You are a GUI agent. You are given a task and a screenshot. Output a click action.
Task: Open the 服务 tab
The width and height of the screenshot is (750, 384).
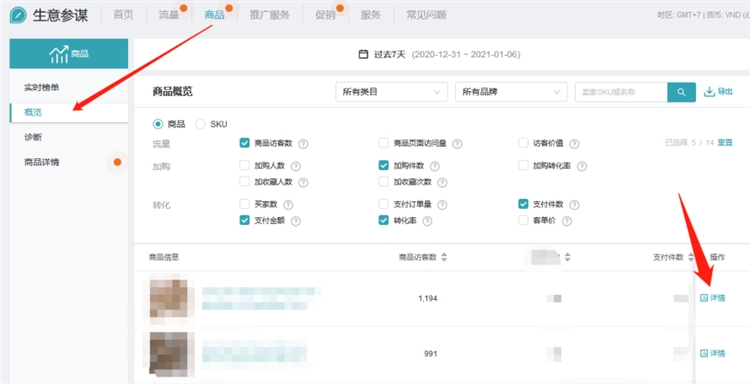pyautogui.click(x=371, y=15)
